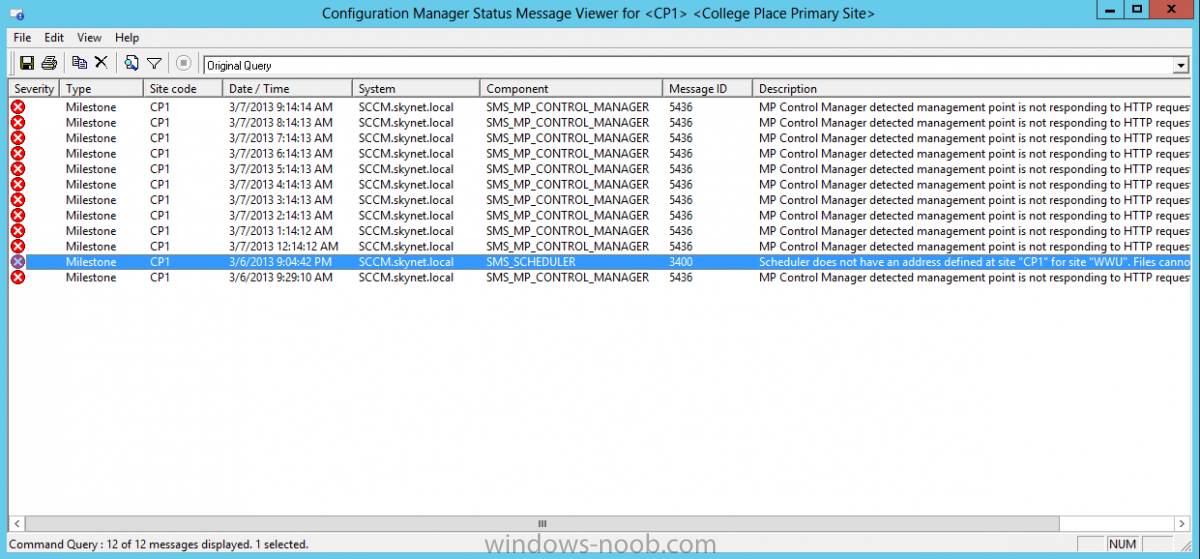Select message ID 3400 cell
The image size is (1200, 559).
[681, 262]
